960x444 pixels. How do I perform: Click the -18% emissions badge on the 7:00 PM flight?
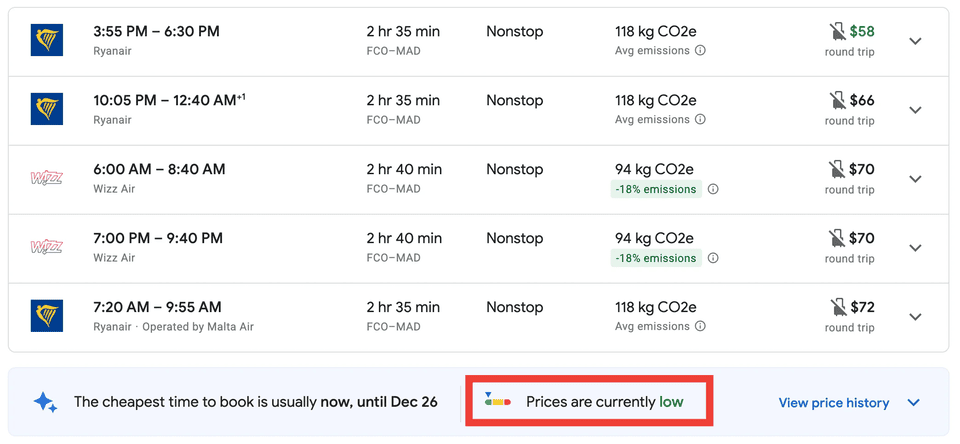[x=656, y=258]
